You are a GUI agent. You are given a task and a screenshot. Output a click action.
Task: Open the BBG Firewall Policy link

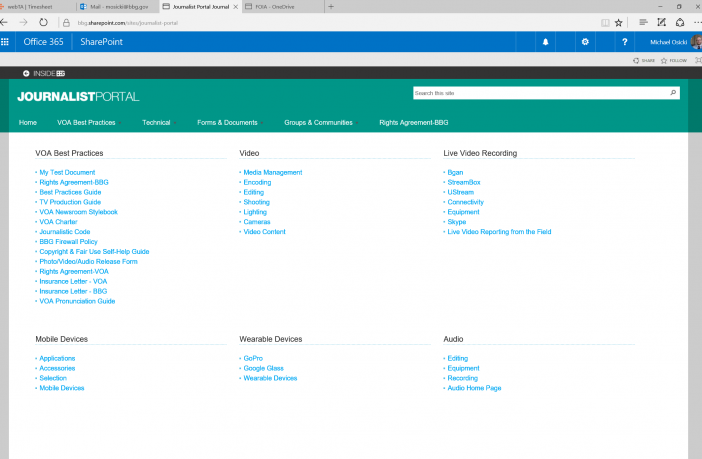pos(68,241)
